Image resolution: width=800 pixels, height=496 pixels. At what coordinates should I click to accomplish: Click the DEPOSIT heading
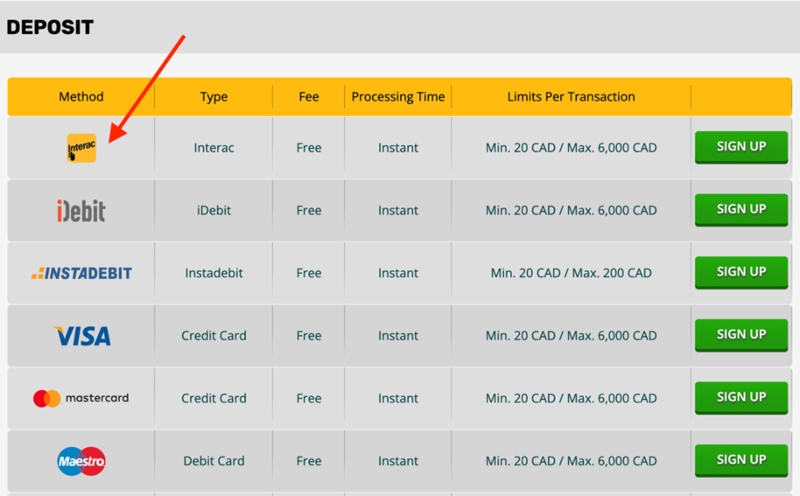[50, 27]
